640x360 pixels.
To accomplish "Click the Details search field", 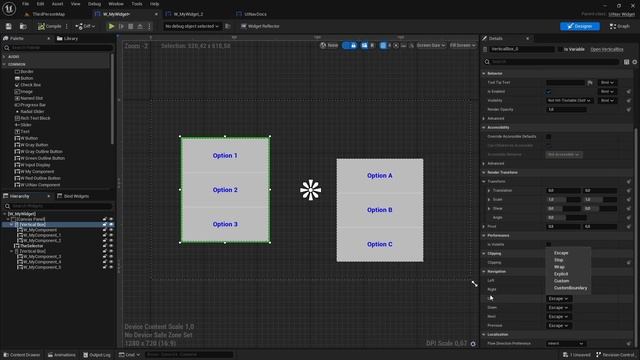I will pyautogui.click(x=551, y=62).
